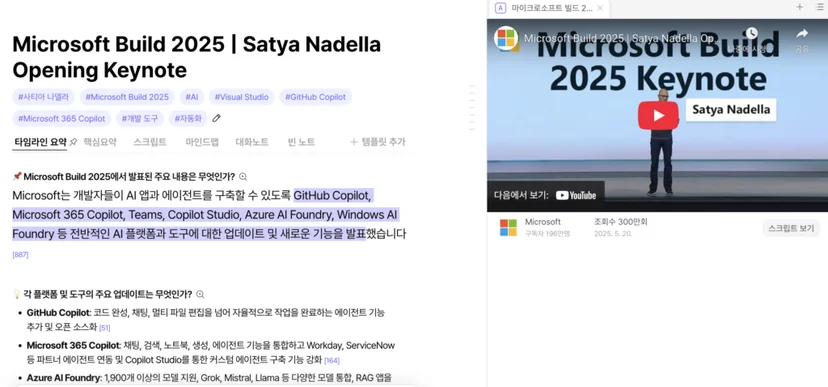Click the pencil icon to edit tags
Viewport: 828px width, 387px height.
[x=216, y=118]
